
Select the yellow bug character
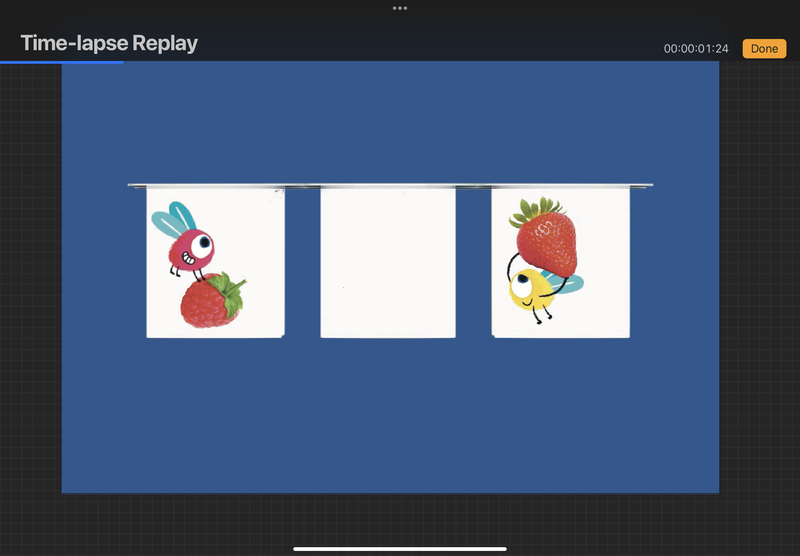(x=530, y=290)
